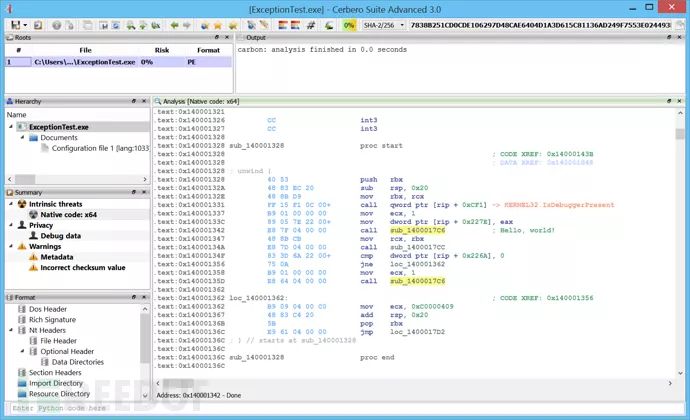This screenshot has width=690, height=420.
Task: Collapse the Nt Headers tree node
Action: [x=10, y=330]
